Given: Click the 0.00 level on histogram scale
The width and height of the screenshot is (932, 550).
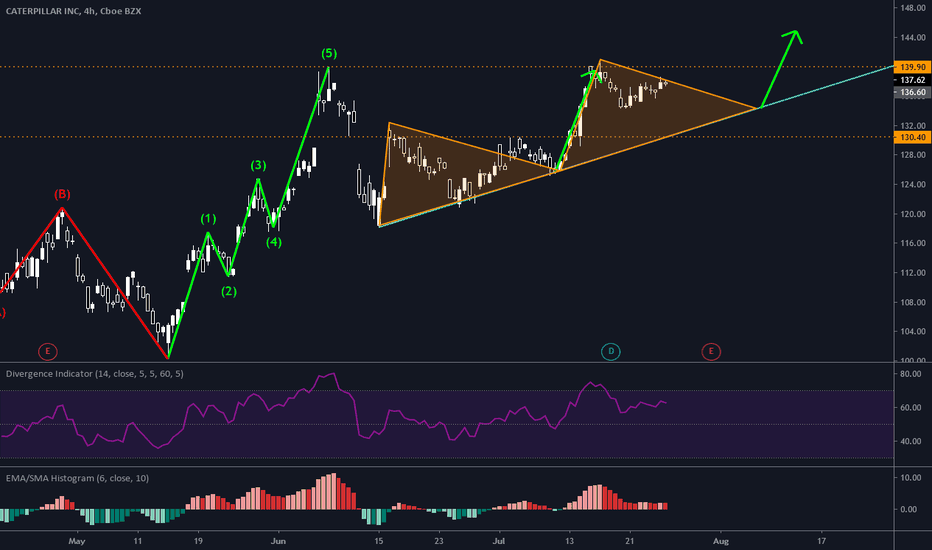Looking at the screenshot, I should tap(909, 510).
